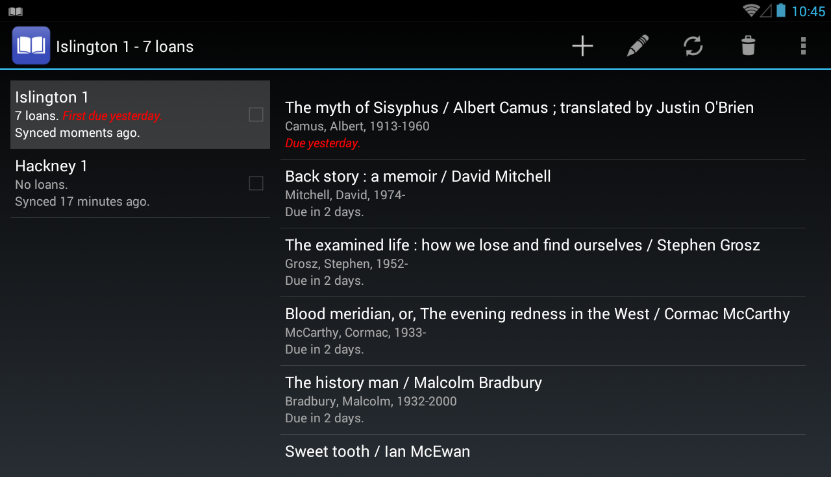Image resolution: width=831 pixels, height=477 pixels.
Task: Tap the battery status icon
Action: tap(780, 10)
